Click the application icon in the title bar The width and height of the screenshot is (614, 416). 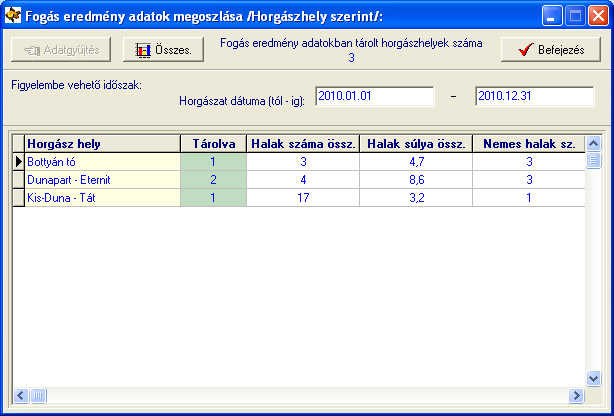point(13,16)
